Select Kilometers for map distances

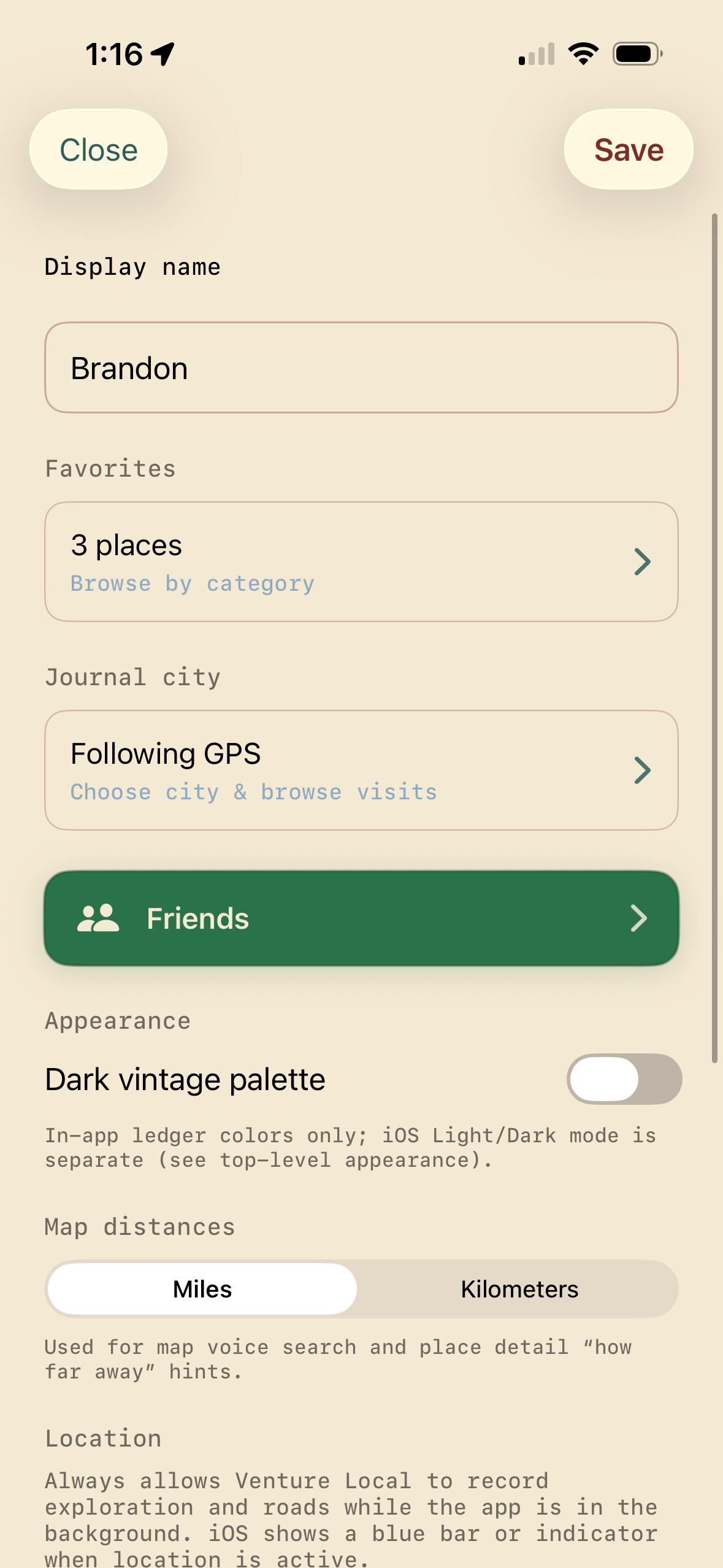(519, 1289)
